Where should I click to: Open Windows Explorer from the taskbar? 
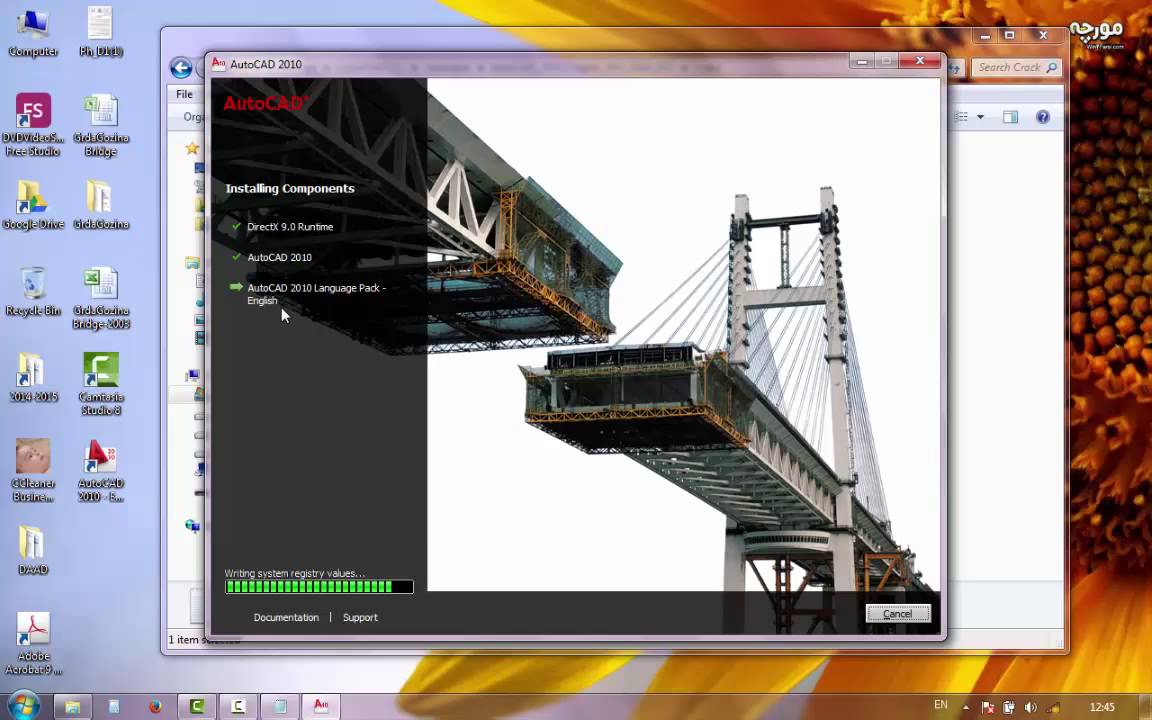tap(72, 707)
